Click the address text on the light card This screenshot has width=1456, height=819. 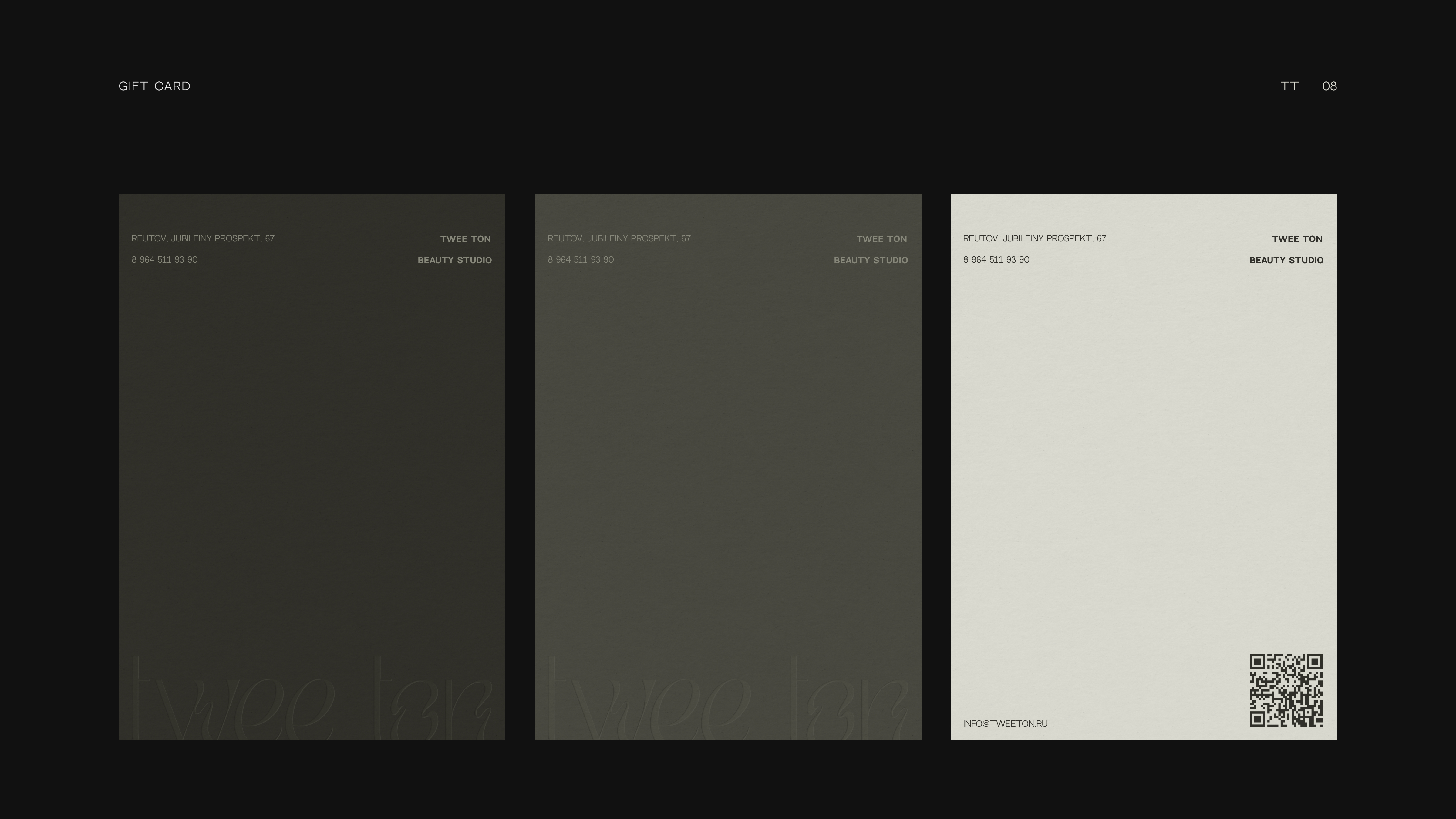pyautogui.click(x=1034, y=238)
